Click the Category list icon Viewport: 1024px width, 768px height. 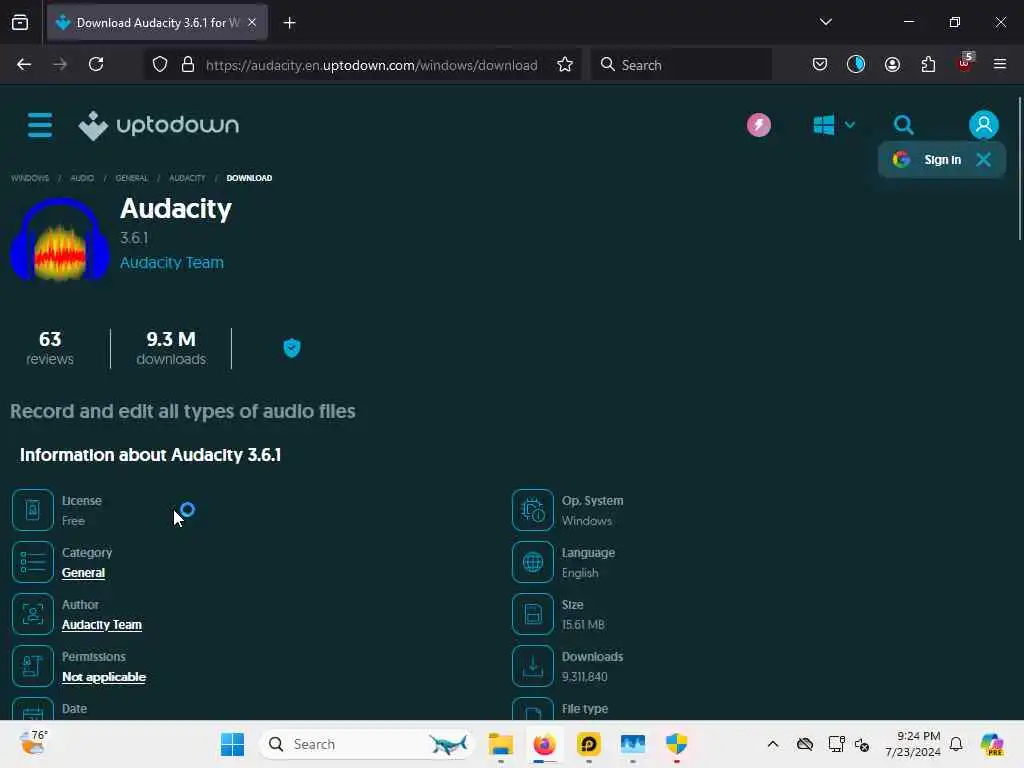[x=33, y=562]
